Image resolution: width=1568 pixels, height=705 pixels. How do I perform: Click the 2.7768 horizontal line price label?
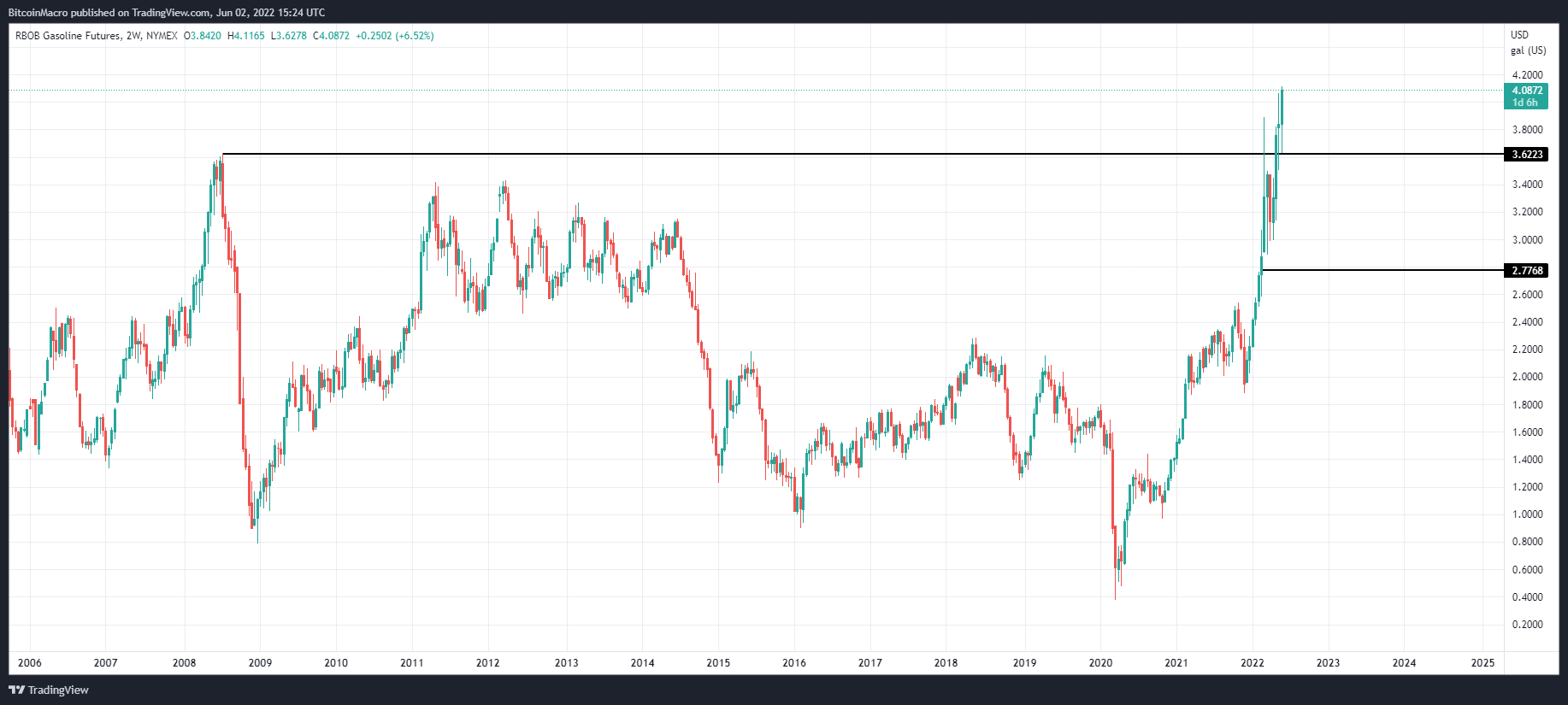(1526, 271)
